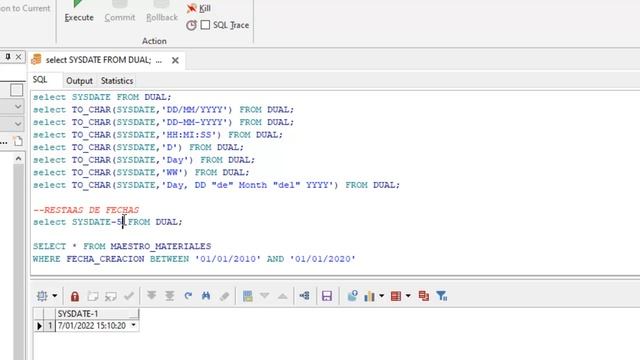Click the fetch next page icon
The image size is (640, 360).
point(151,296)
